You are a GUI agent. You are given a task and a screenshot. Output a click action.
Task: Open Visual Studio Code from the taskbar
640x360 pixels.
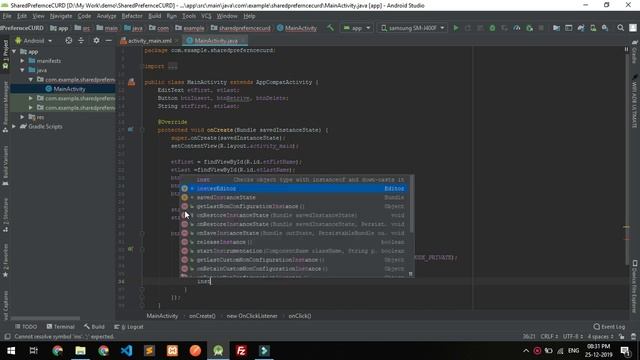point(127,351)
